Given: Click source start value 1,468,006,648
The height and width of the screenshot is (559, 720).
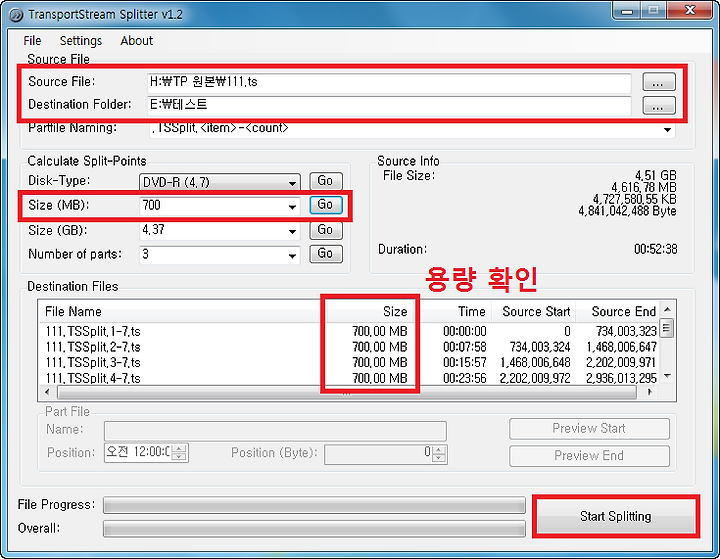Looking at the screenshot, I should click(535, 363).
